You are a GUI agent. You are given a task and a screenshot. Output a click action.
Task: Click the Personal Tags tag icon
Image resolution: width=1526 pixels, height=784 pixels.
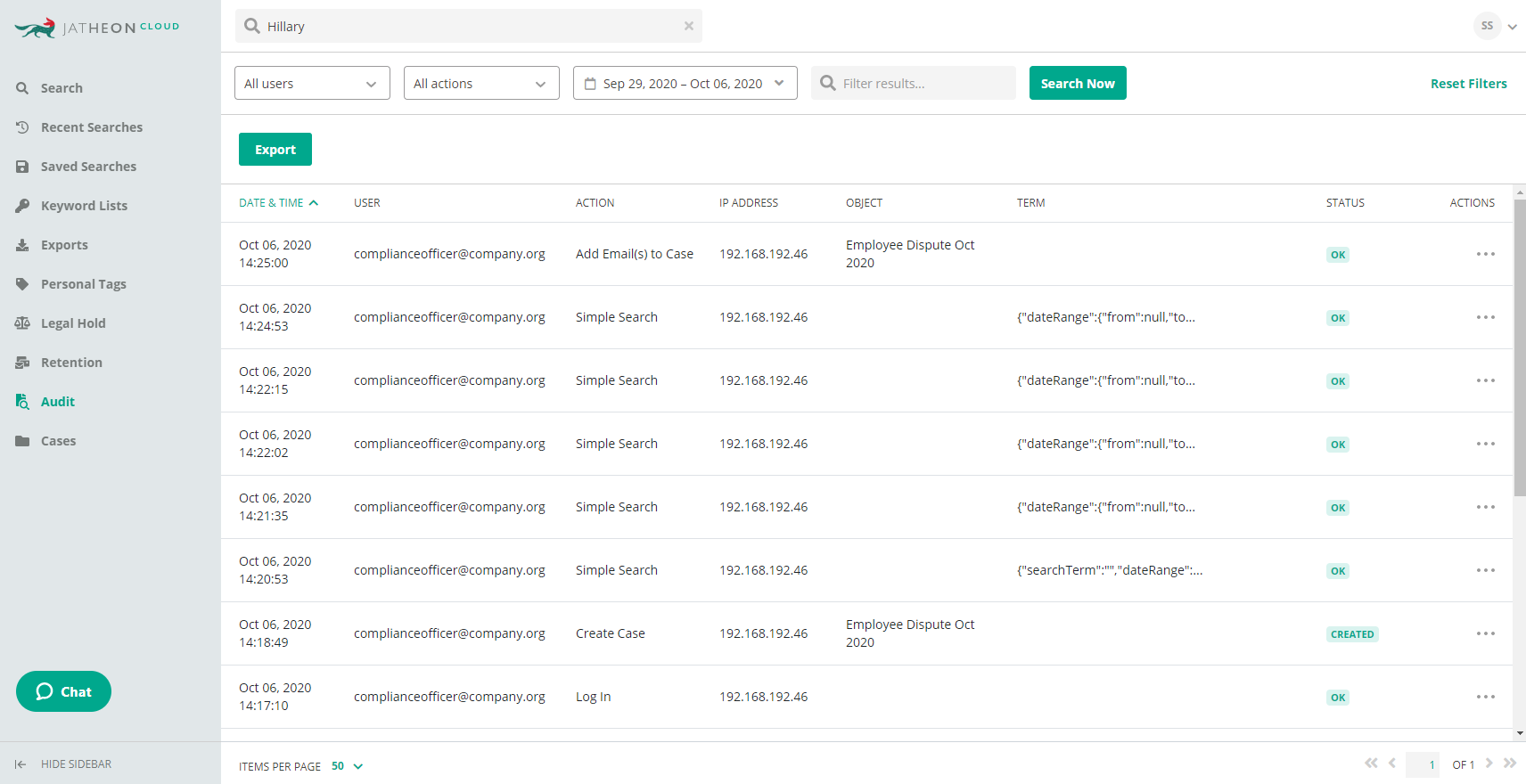(22, 284)
